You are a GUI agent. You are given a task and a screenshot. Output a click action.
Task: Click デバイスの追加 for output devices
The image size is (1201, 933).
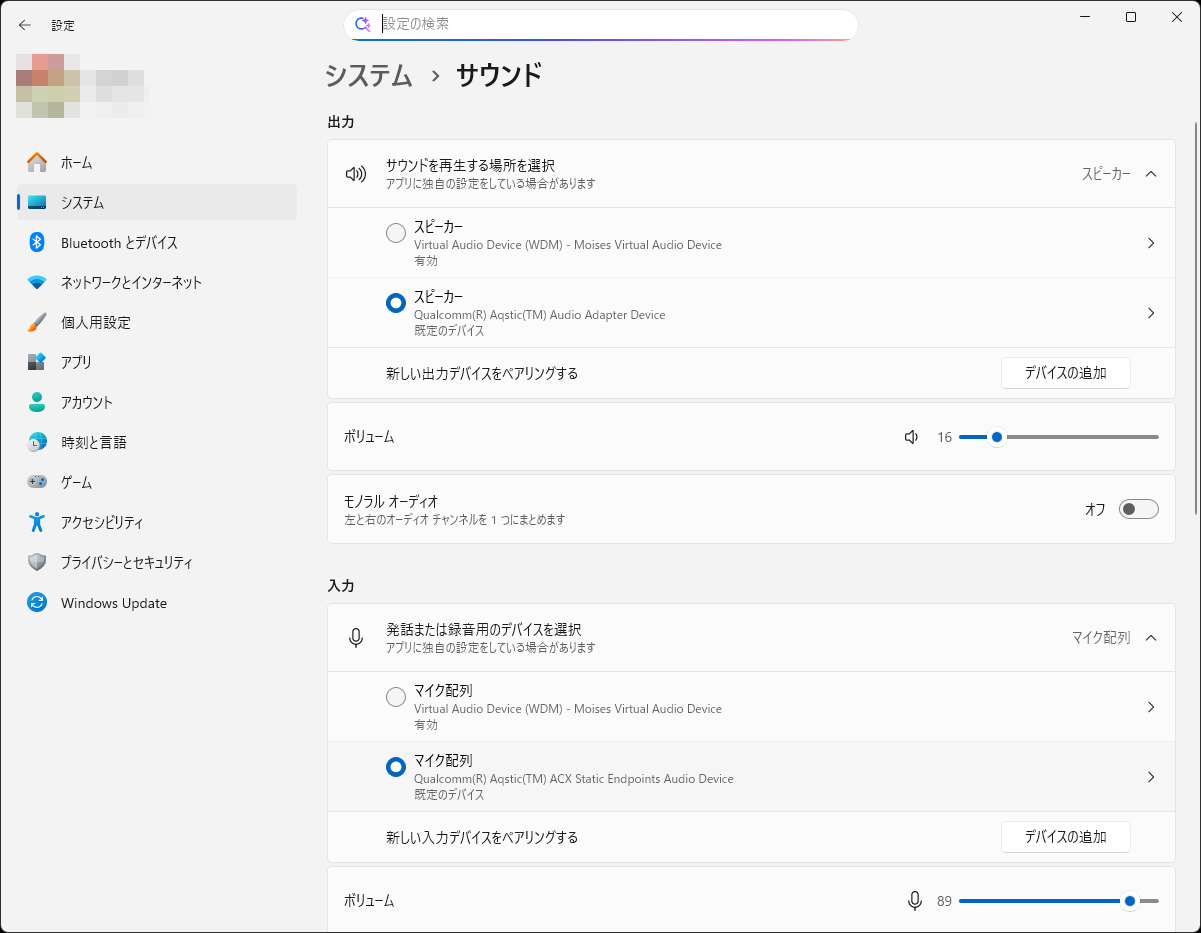(x=1065, y=372)
